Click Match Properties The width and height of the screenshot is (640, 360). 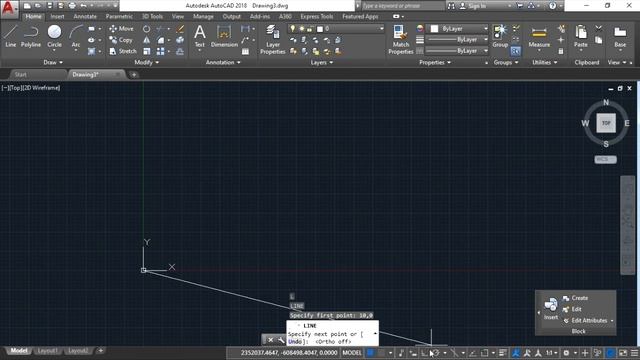pos(400,39)
